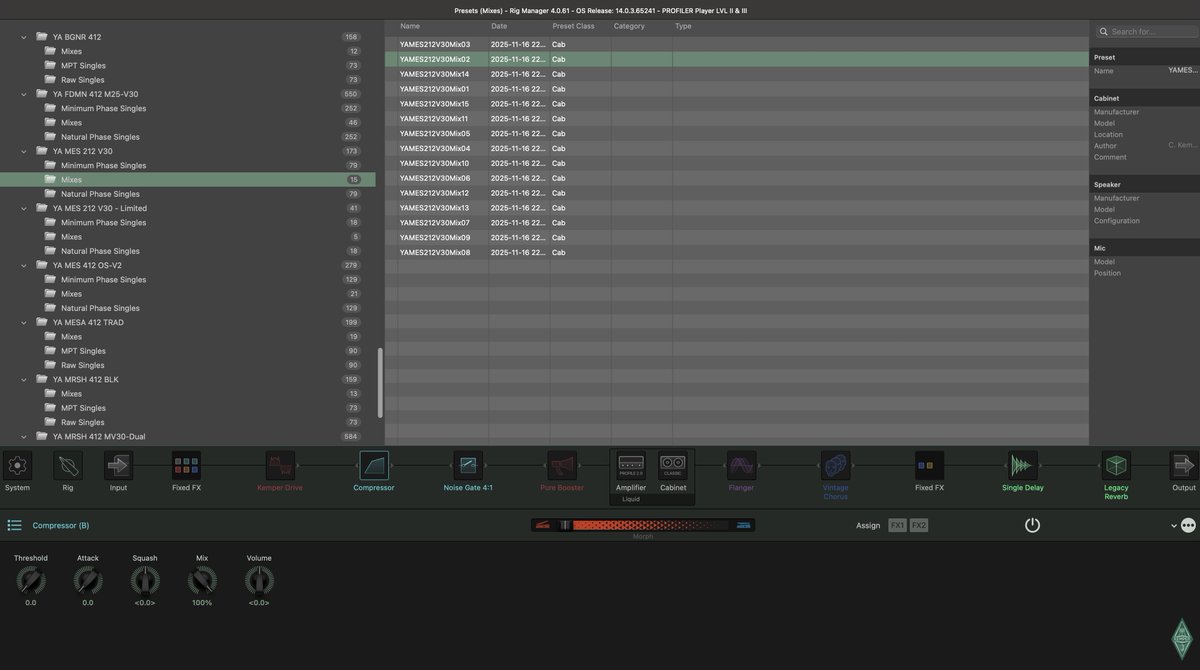
Task: Select the Pure Booster effect block
Action: (x=562, y=465)
